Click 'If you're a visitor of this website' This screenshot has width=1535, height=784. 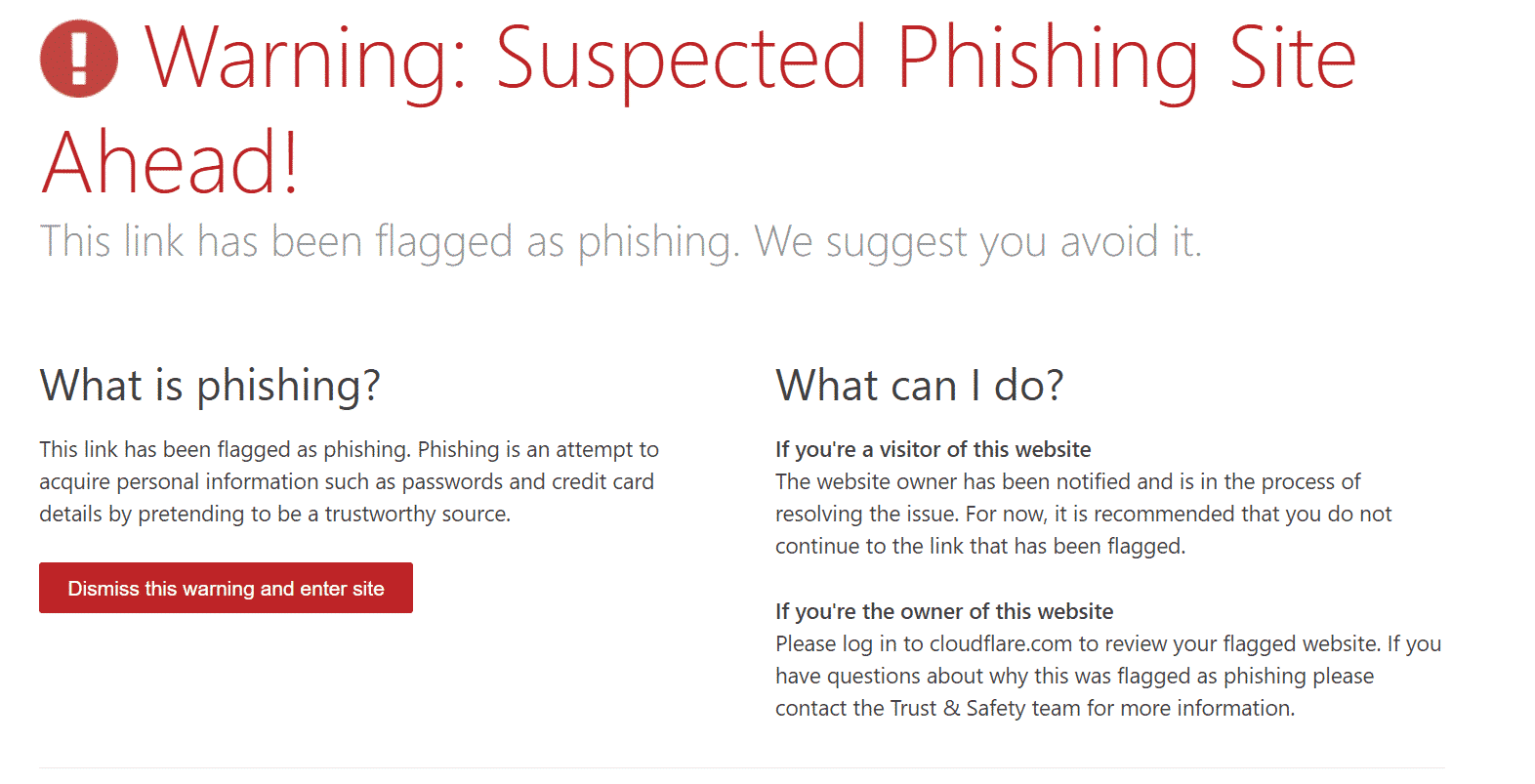pyautogui.click(x=933, y=450)
